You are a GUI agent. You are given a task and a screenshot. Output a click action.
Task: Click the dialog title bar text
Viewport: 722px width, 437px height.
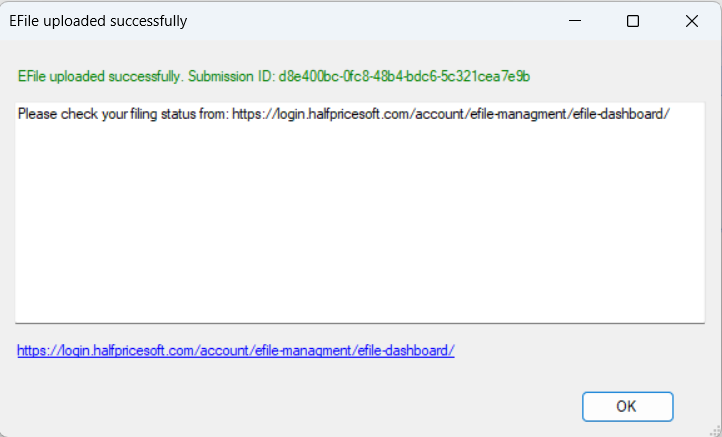pyautogui.click(x=98, y=21)
